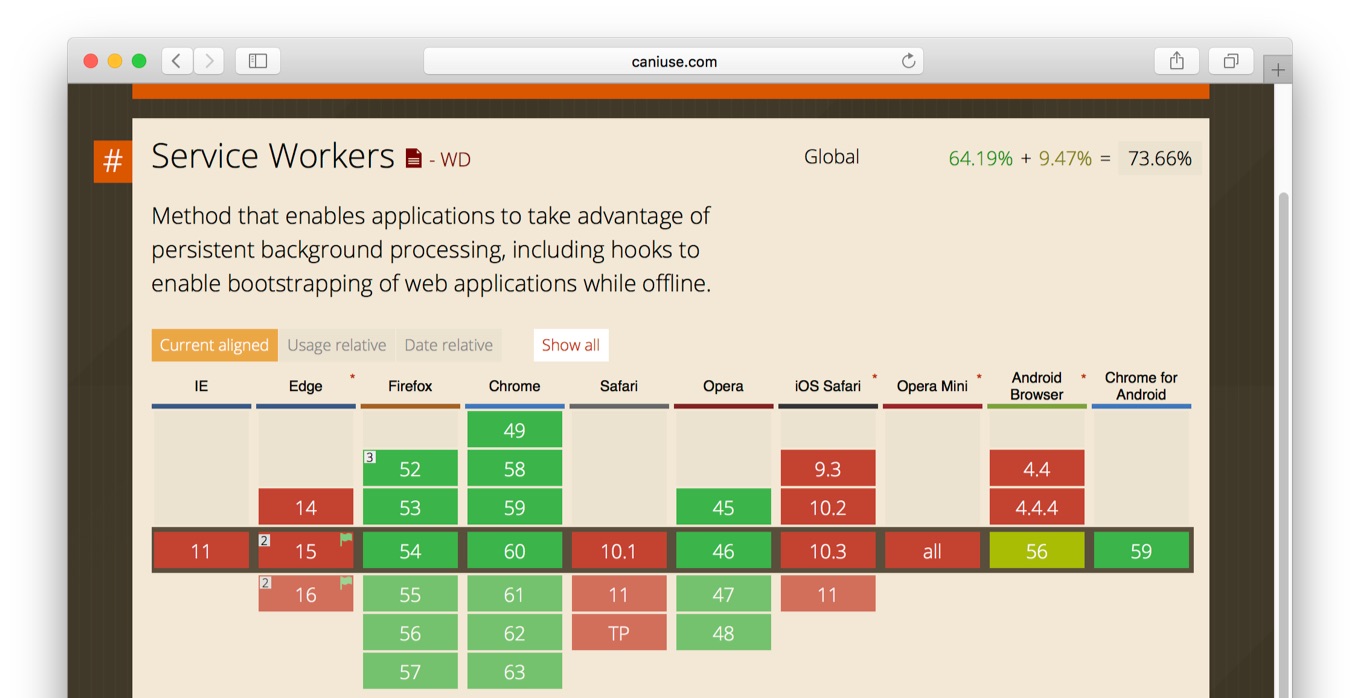
Task: Click the Chrome 60 support cell
Action: (514, 549)
